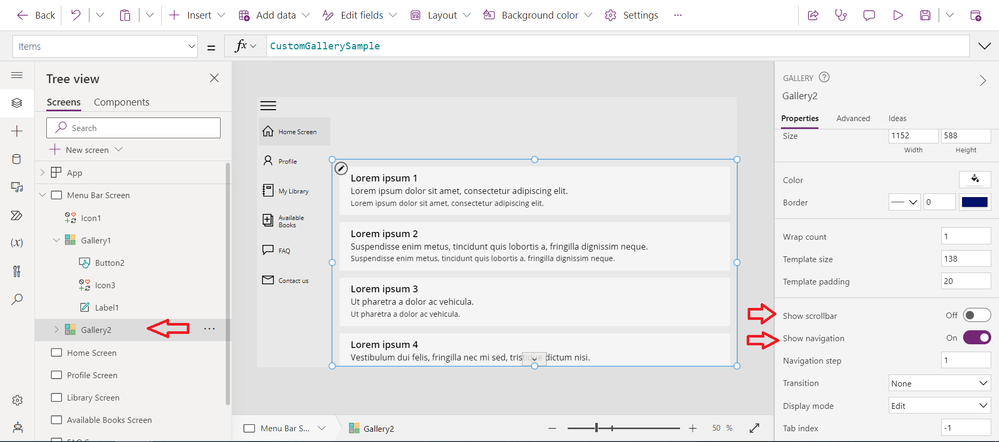
Task: Click the zoom out minus button
Action: click(x=552, y=428)
